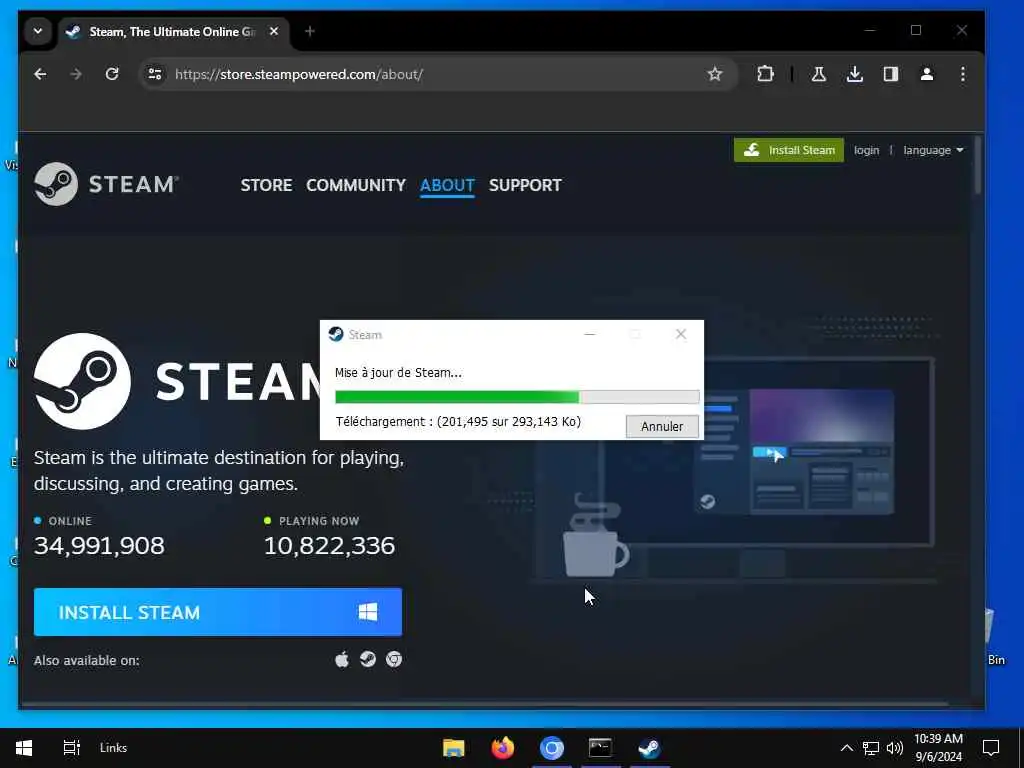1024x768 pixels.
Task: Switch to Steam on the taskbar
Action: [x=649, y=748]
